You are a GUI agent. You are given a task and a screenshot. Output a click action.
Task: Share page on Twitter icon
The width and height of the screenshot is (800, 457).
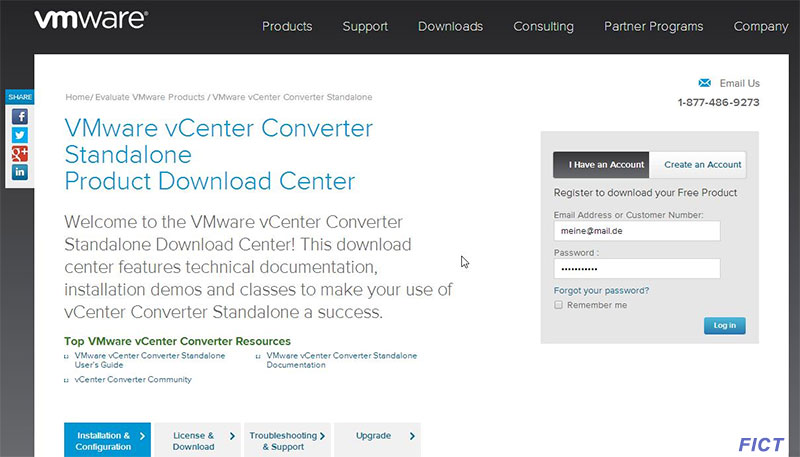click(x=20, y=135)
